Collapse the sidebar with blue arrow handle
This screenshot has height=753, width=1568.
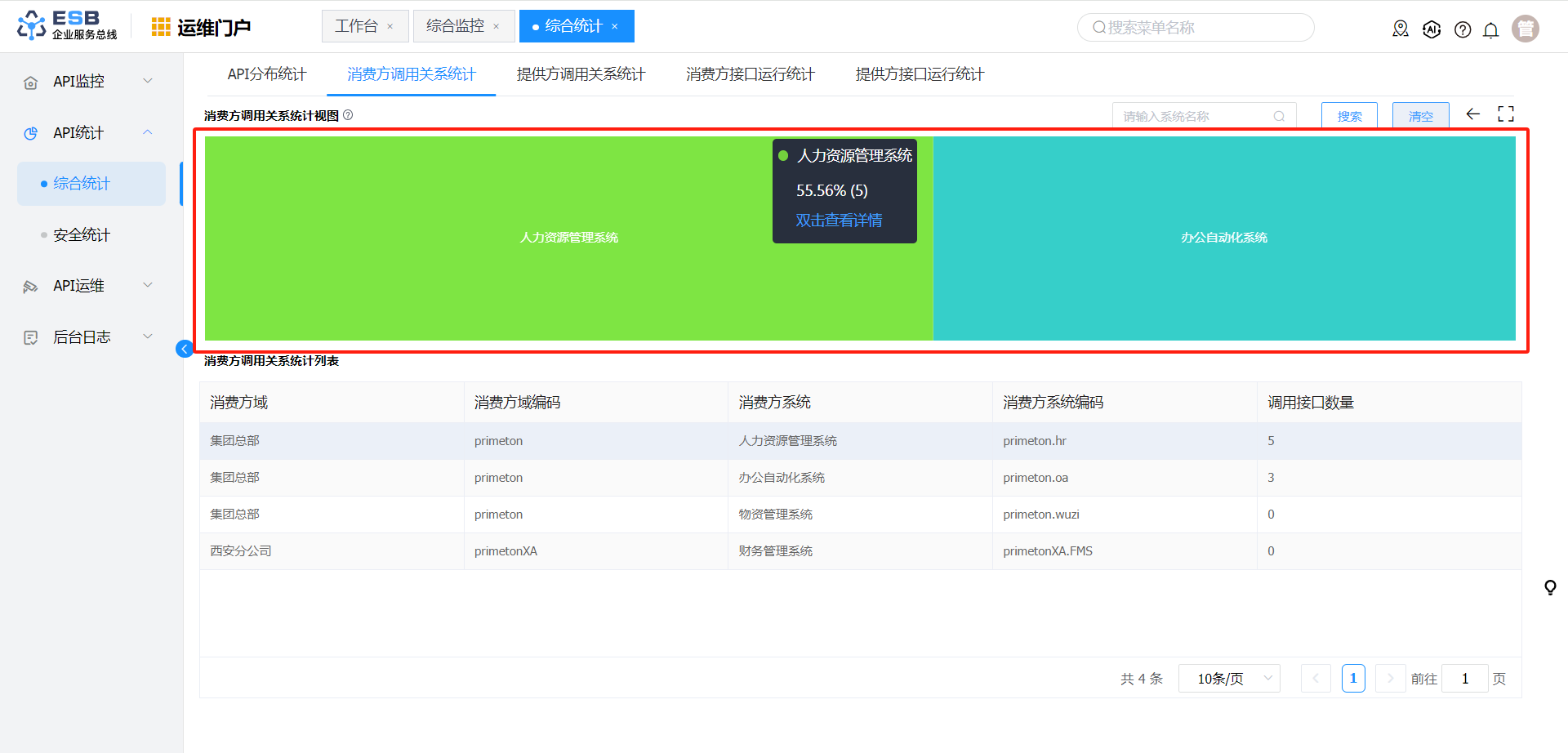185,350
